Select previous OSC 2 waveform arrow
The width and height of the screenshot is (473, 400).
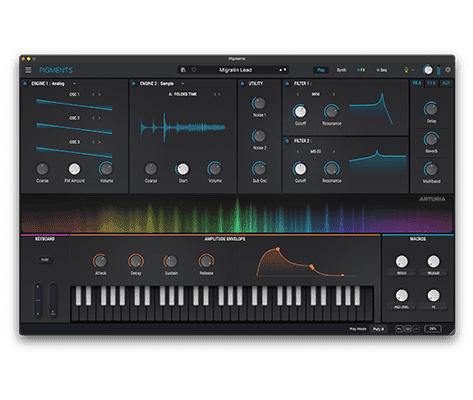93,118
